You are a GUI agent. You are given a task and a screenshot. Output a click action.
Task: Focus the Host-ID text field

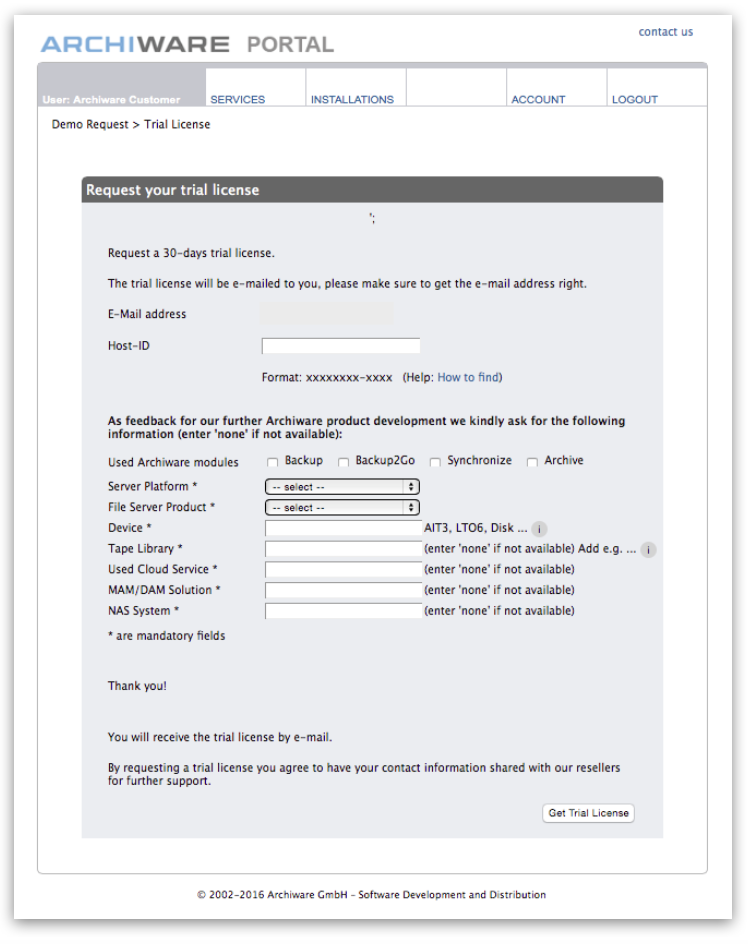tap(341, 346)
